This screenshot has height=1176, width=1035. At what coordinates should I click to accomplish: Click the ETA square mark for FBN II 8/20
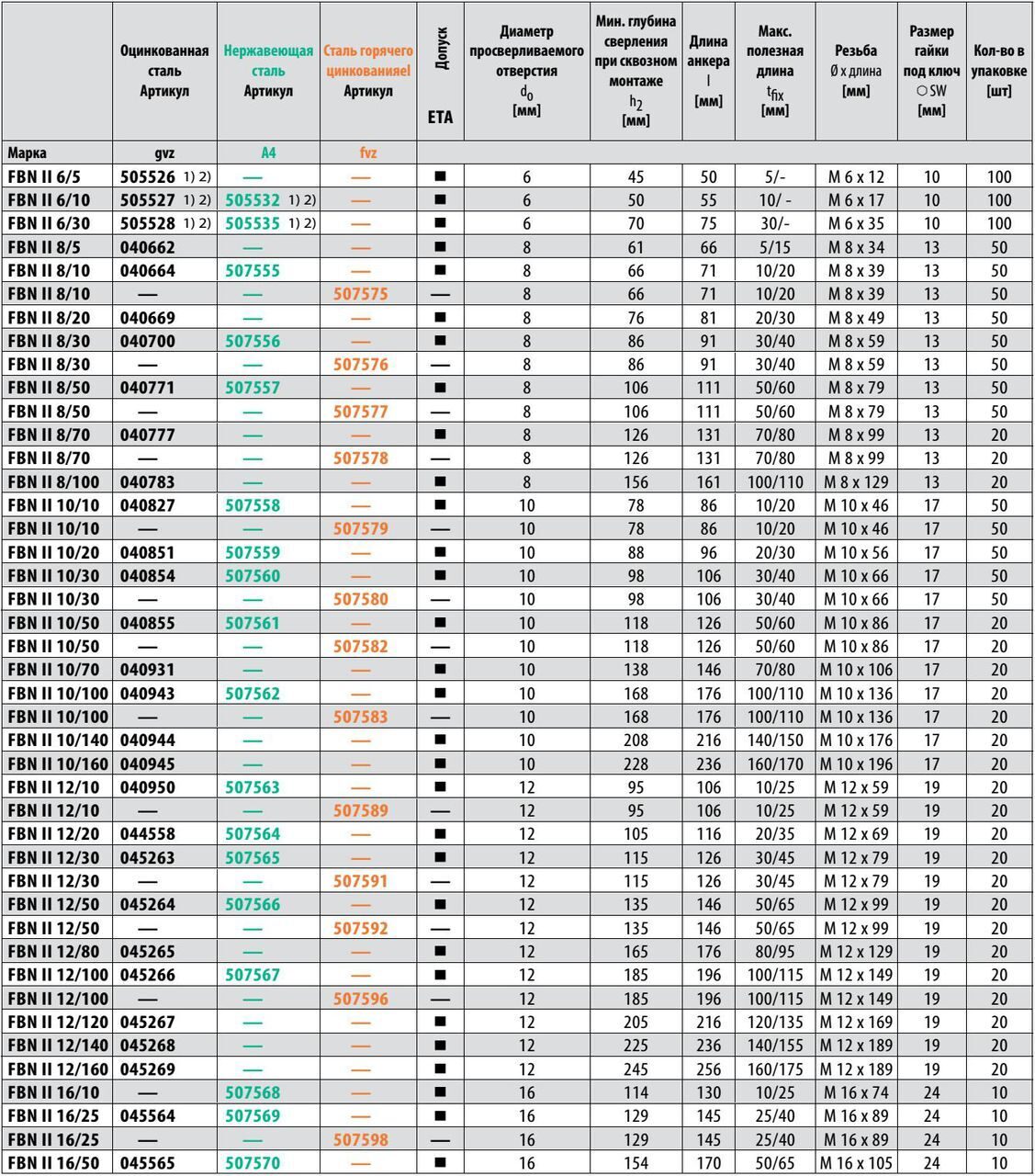click(x=440, y=318)
